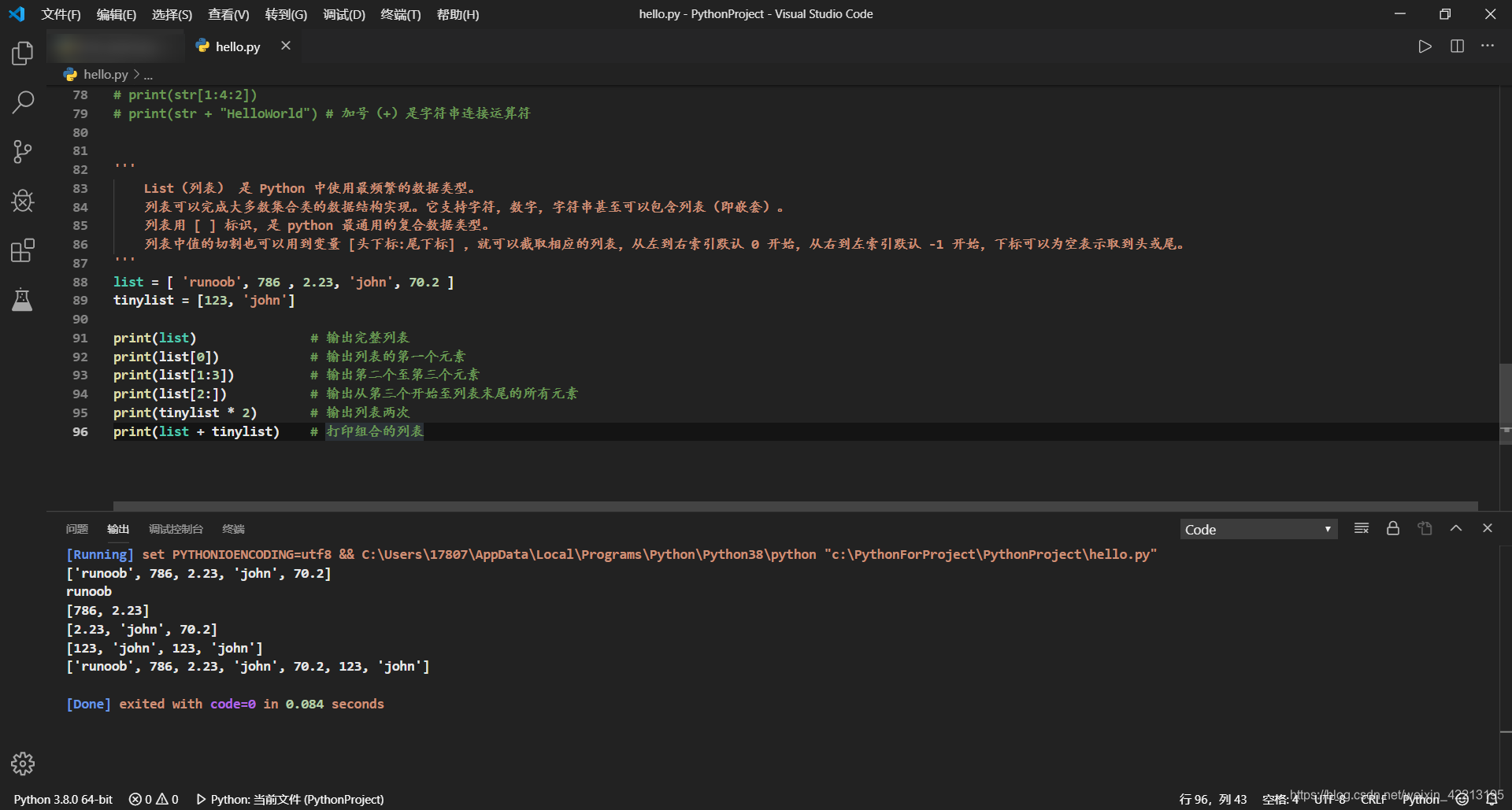The width and height of the screenshot is (1512, 810).
Task: Open the Manage gear in activity bar
Action: (23, 764)
